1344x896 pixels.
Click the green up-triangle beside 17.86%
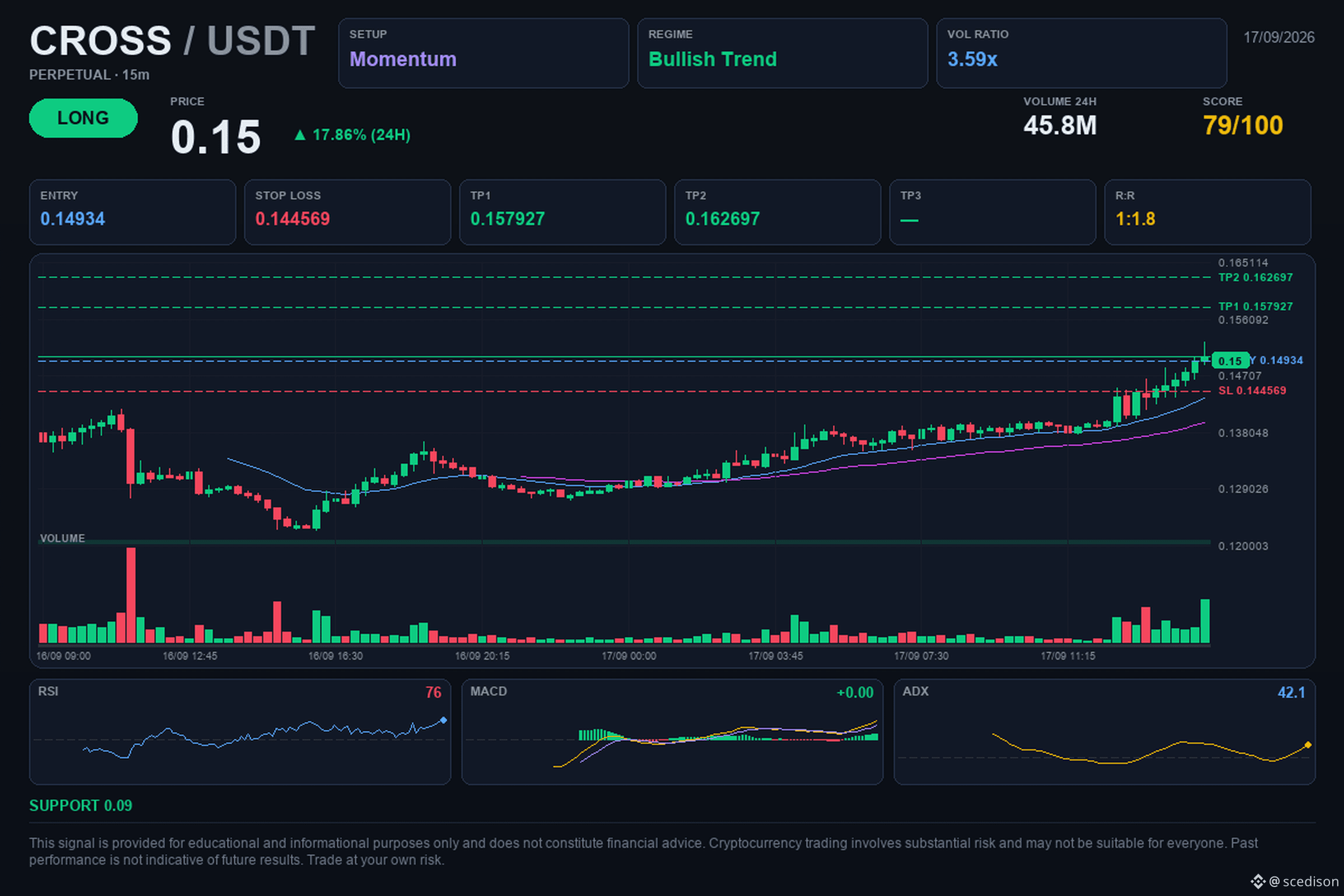coord(300,135)
